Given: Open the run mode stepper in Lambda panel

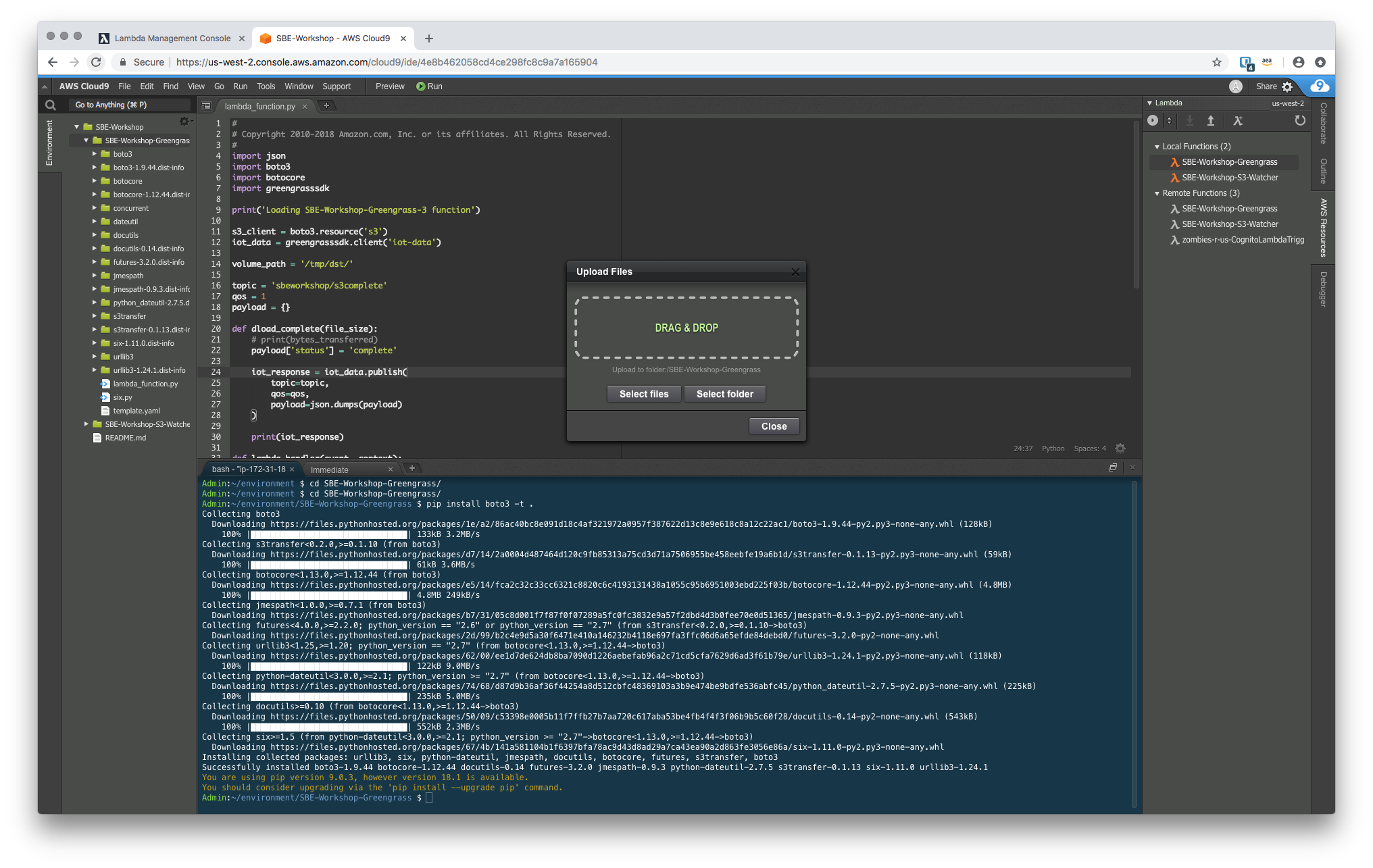Looking at the screenshot, I should [1169, 120].
